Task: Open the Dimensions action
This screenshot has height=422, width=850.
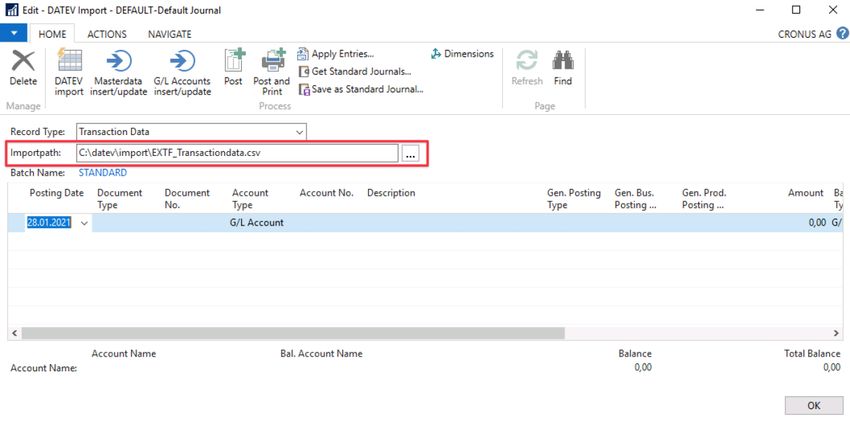Action: [x=462, y=54]
